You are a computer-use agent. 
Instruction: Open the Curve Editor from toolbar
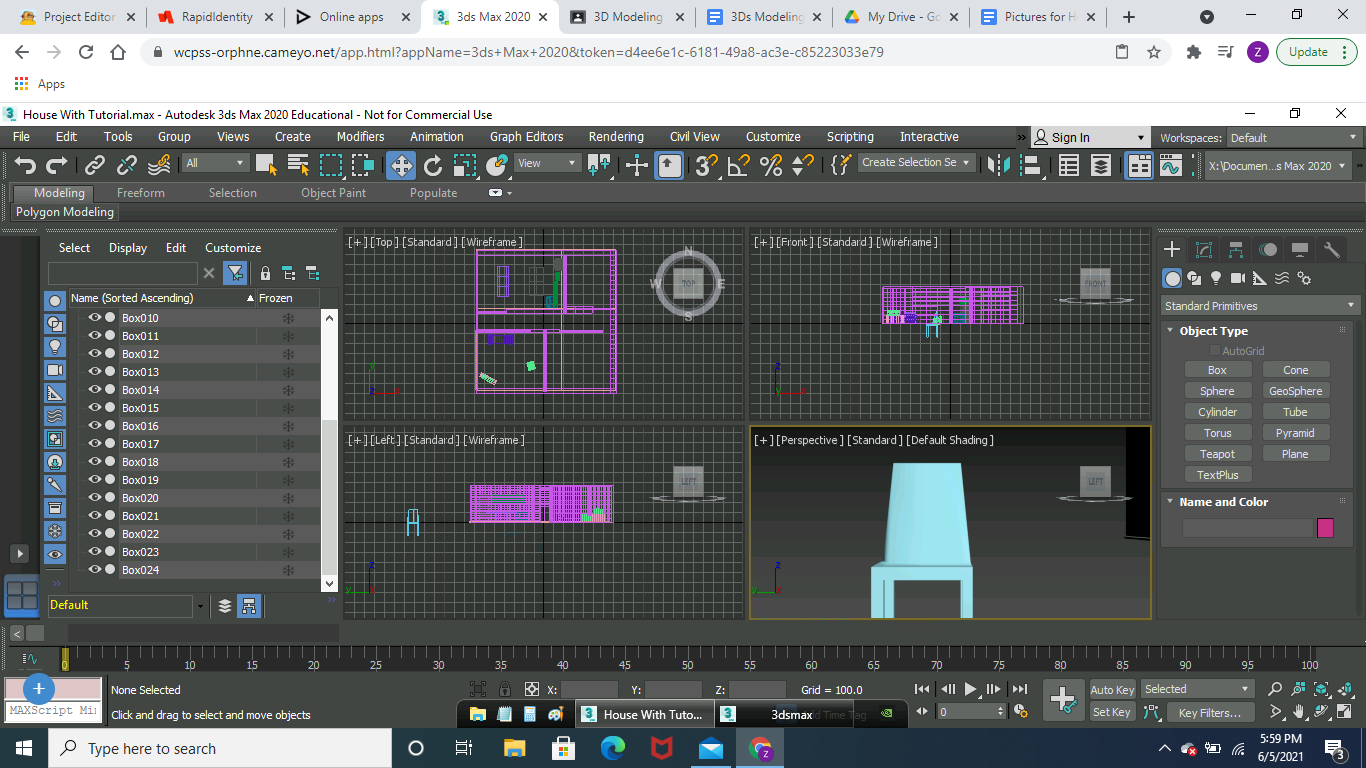click(1171, 165)
